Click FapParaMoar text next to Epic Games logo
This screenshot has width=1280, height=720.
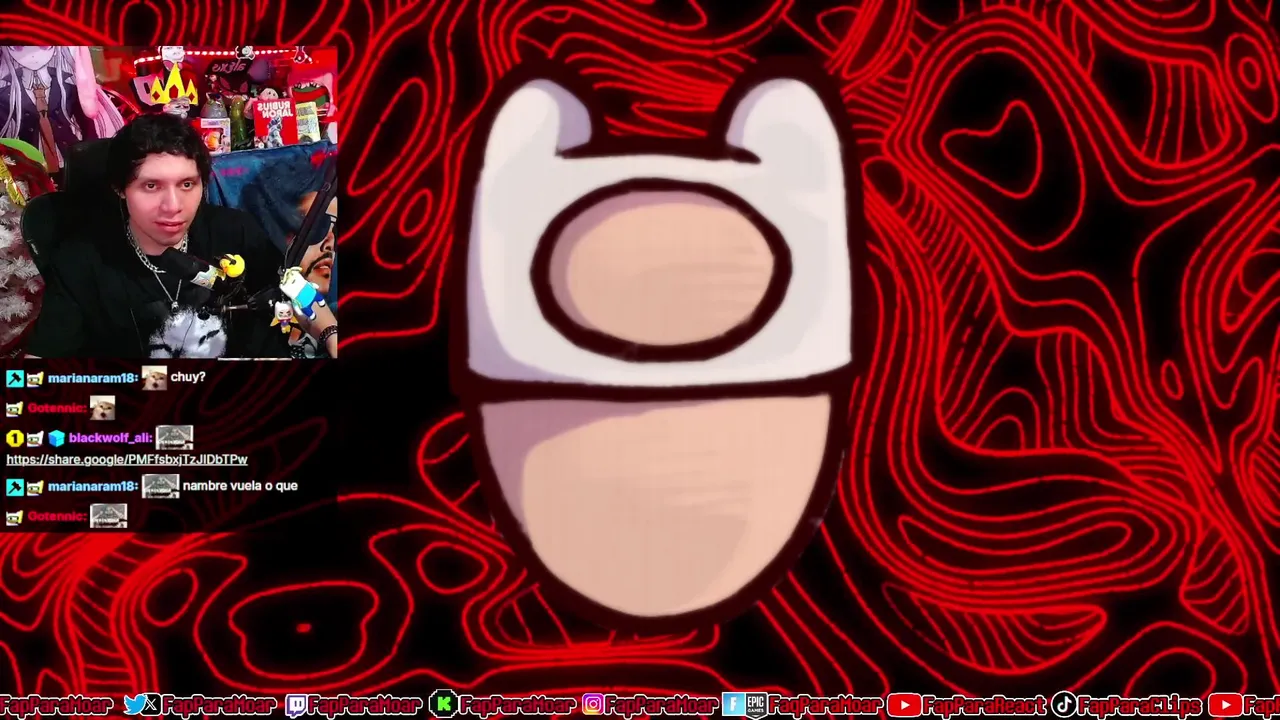point(825,705)
